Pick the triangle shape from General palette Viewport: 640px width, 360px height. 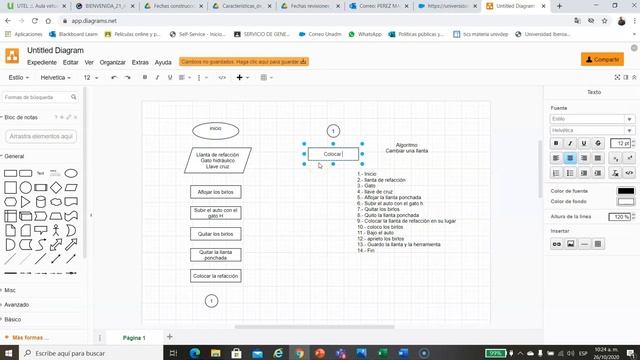coord(25,202)
